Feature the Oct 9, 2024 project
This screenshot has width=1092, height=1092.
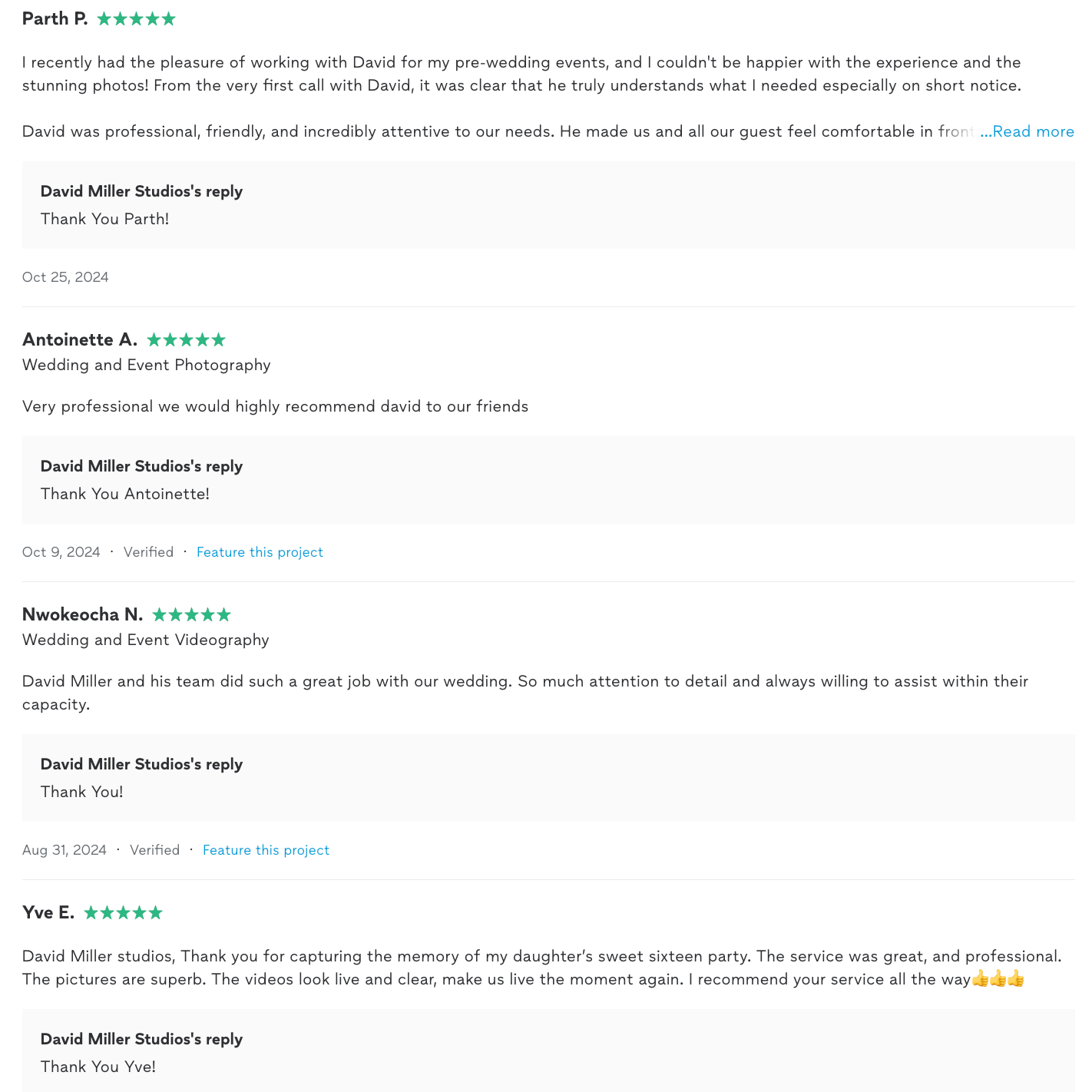click(x=260, y=552)
